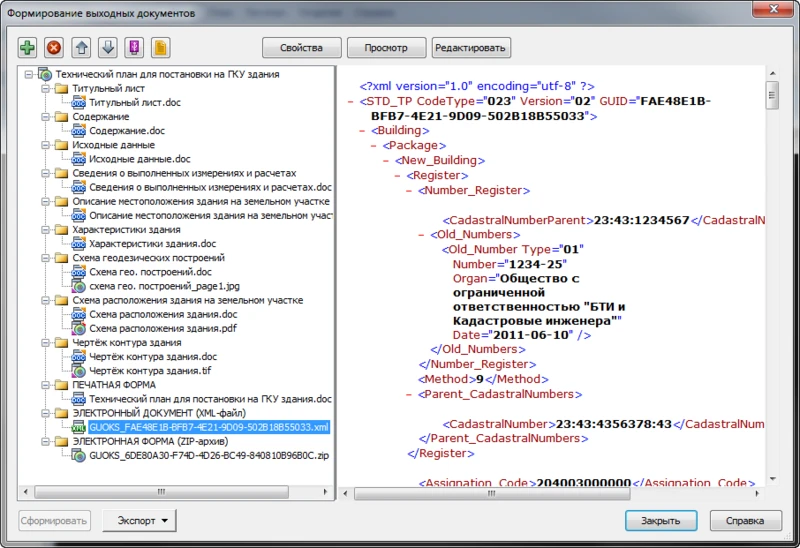Click the Свойства button
Screen dimensions: 800x548
pos(301,48)
